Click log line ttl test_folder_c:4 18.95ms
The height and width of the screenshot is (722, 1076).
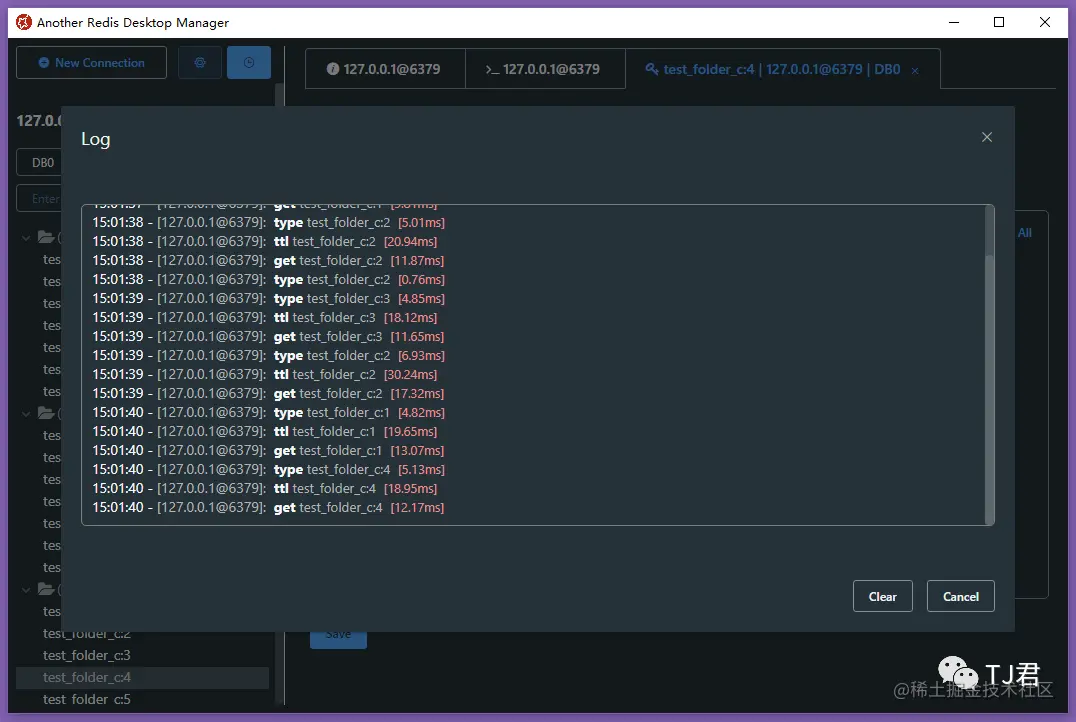coord(265,489)
